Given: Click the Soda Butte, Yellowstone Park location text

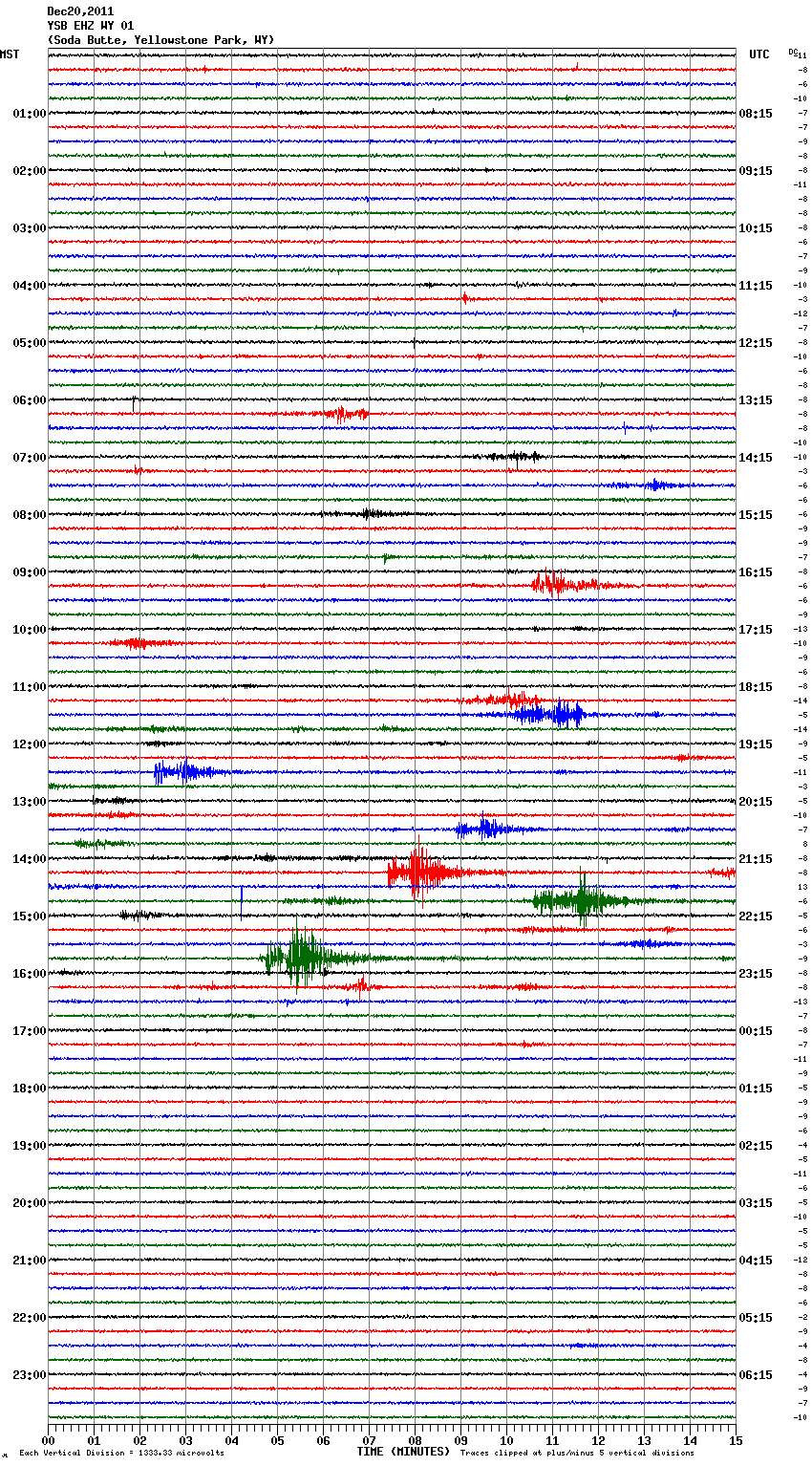Looking at the screenshot, I should pyautogui.click(x=160, y=40).
